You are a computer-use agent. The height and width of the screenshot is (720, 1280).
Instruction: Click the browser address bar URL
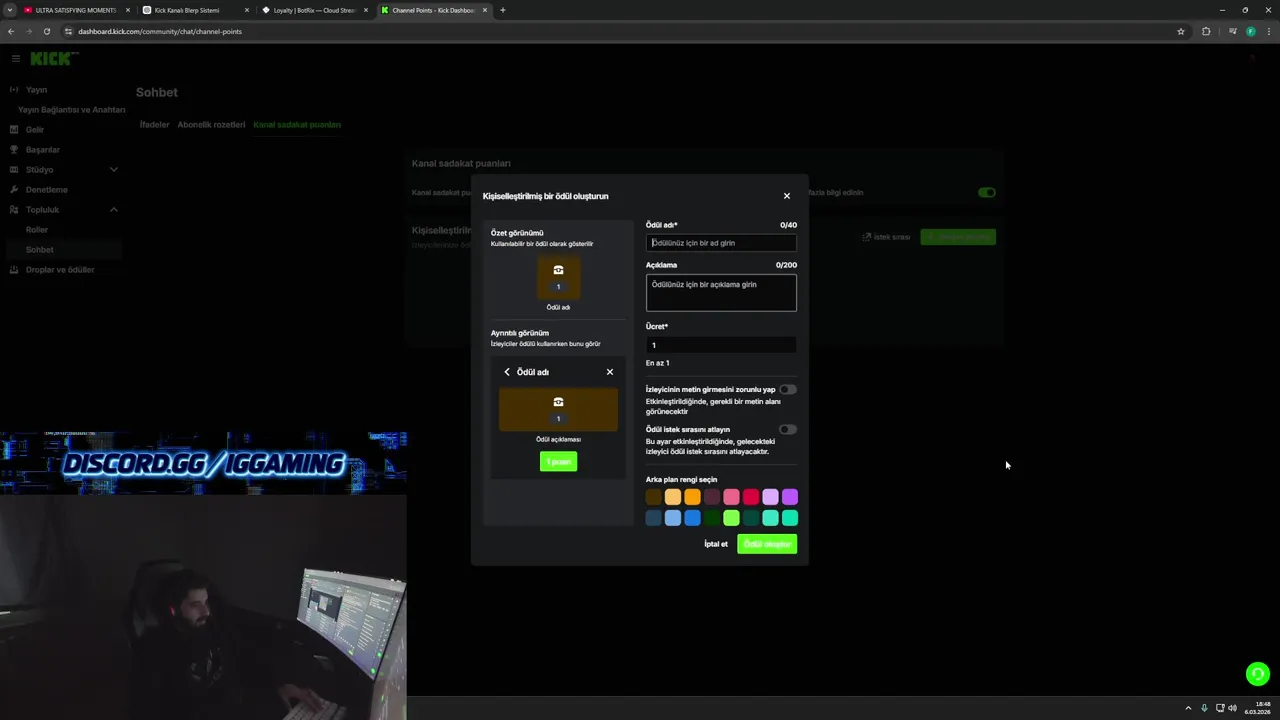tap(160, 31)
